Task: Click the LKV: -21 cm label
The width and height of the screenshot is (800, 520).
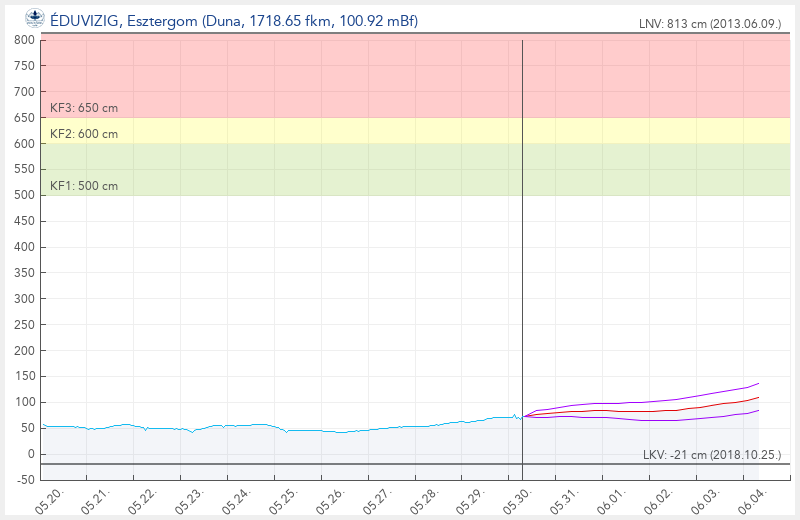Action: coord(712,455)
